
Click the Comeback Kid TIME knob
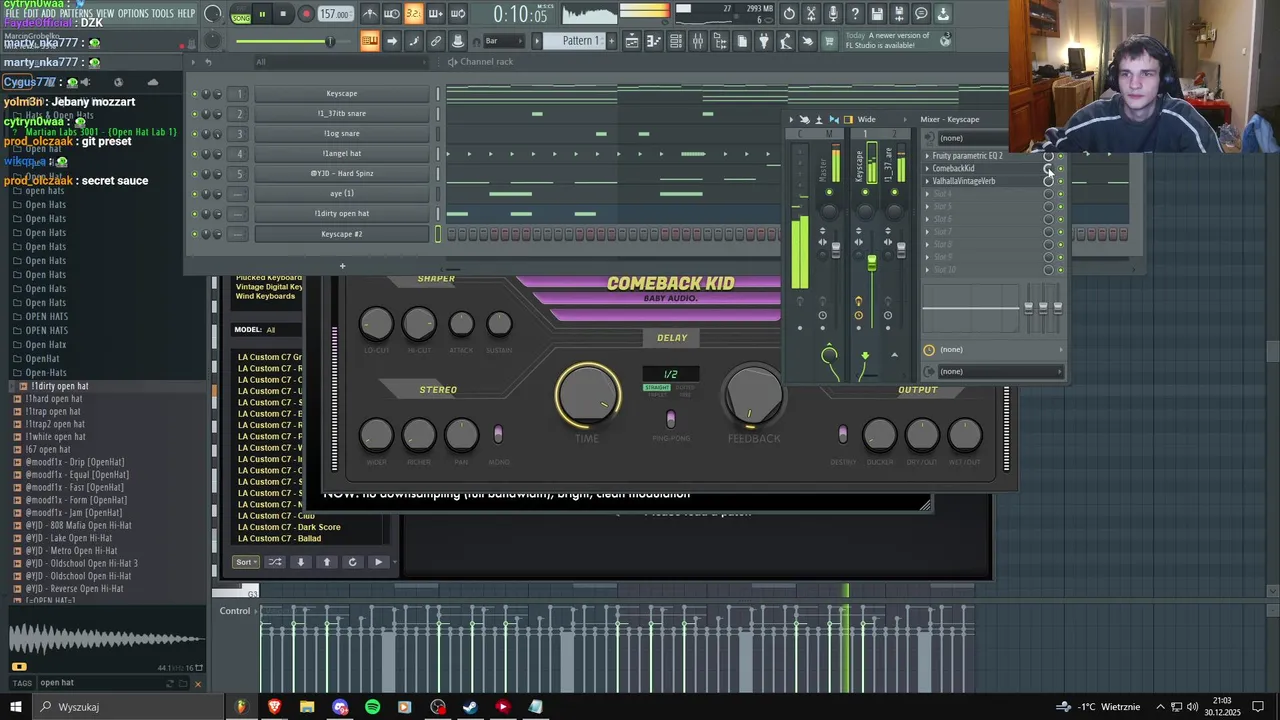click(x=588, y=394)
